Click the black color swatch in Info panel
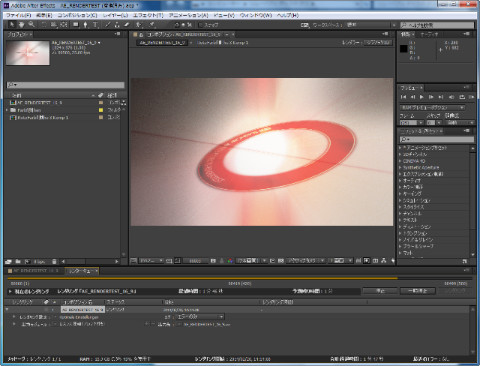The image size is (480, 366). pos(404,49)
